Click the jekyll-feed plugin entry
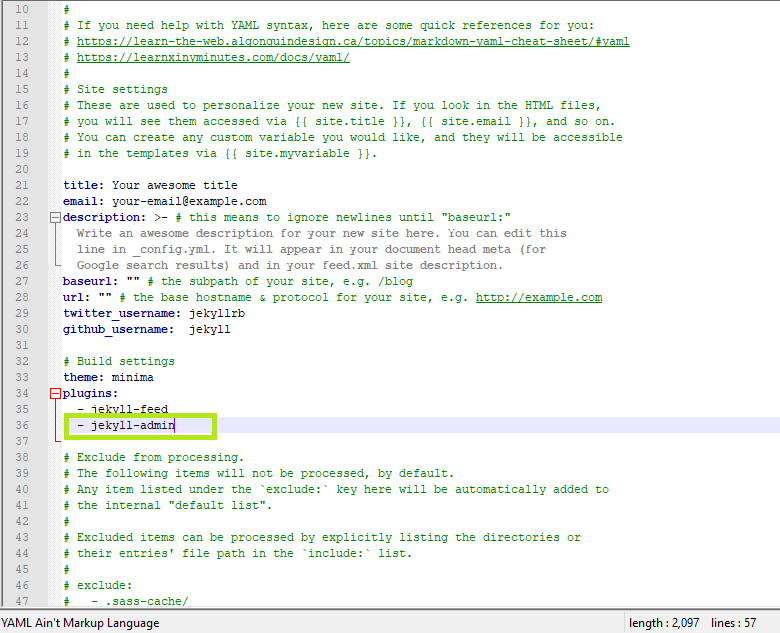Image resolution: width=780 pixels, height=633 pixels. click(x=129, y=410)
